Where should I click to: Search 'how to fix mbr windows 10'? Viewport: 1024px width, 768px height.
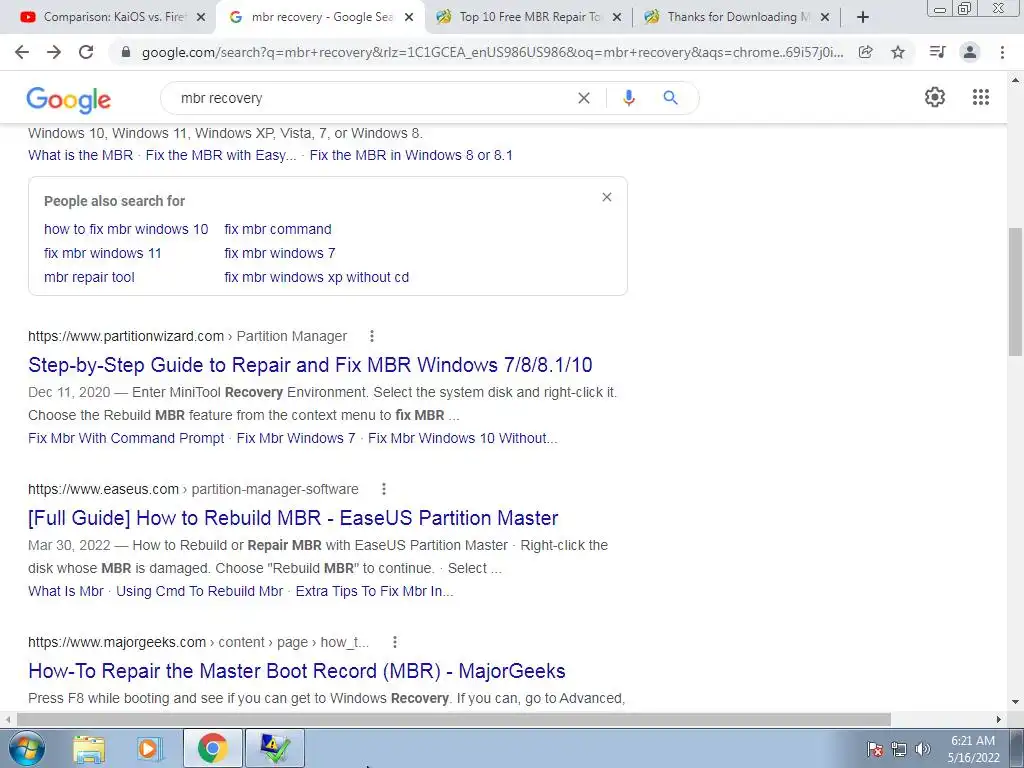click(x=126, y=229)
